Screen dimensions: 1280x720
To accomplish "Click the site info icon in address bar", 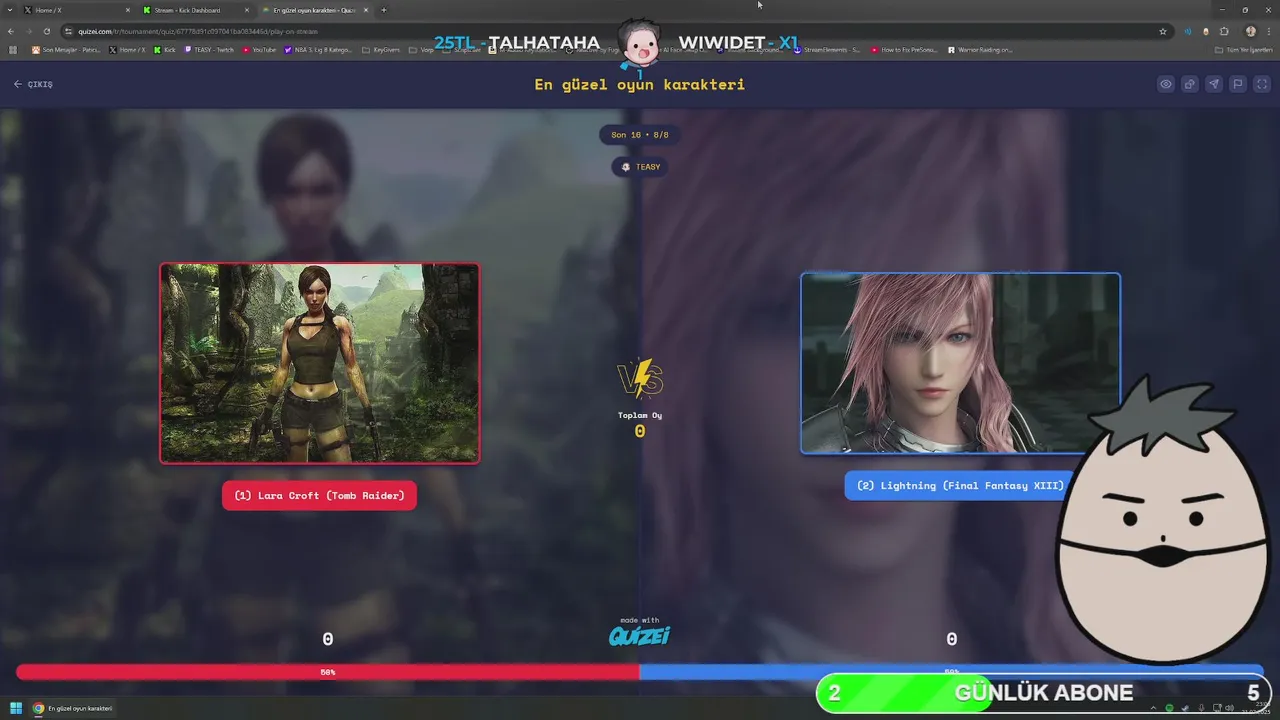I will [68, 31].
